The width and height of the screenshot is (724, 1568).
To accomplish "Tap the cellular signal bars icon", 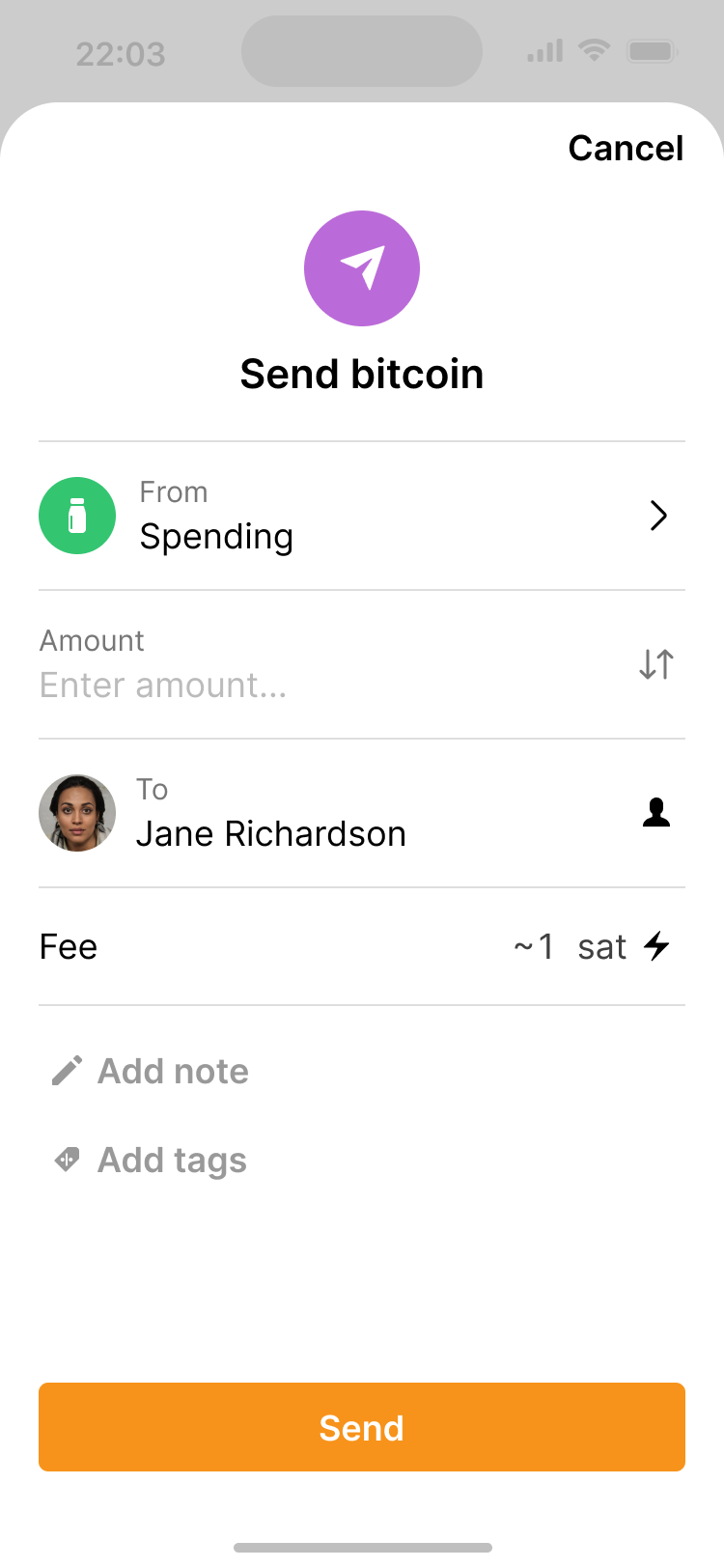I will [544, 51].
